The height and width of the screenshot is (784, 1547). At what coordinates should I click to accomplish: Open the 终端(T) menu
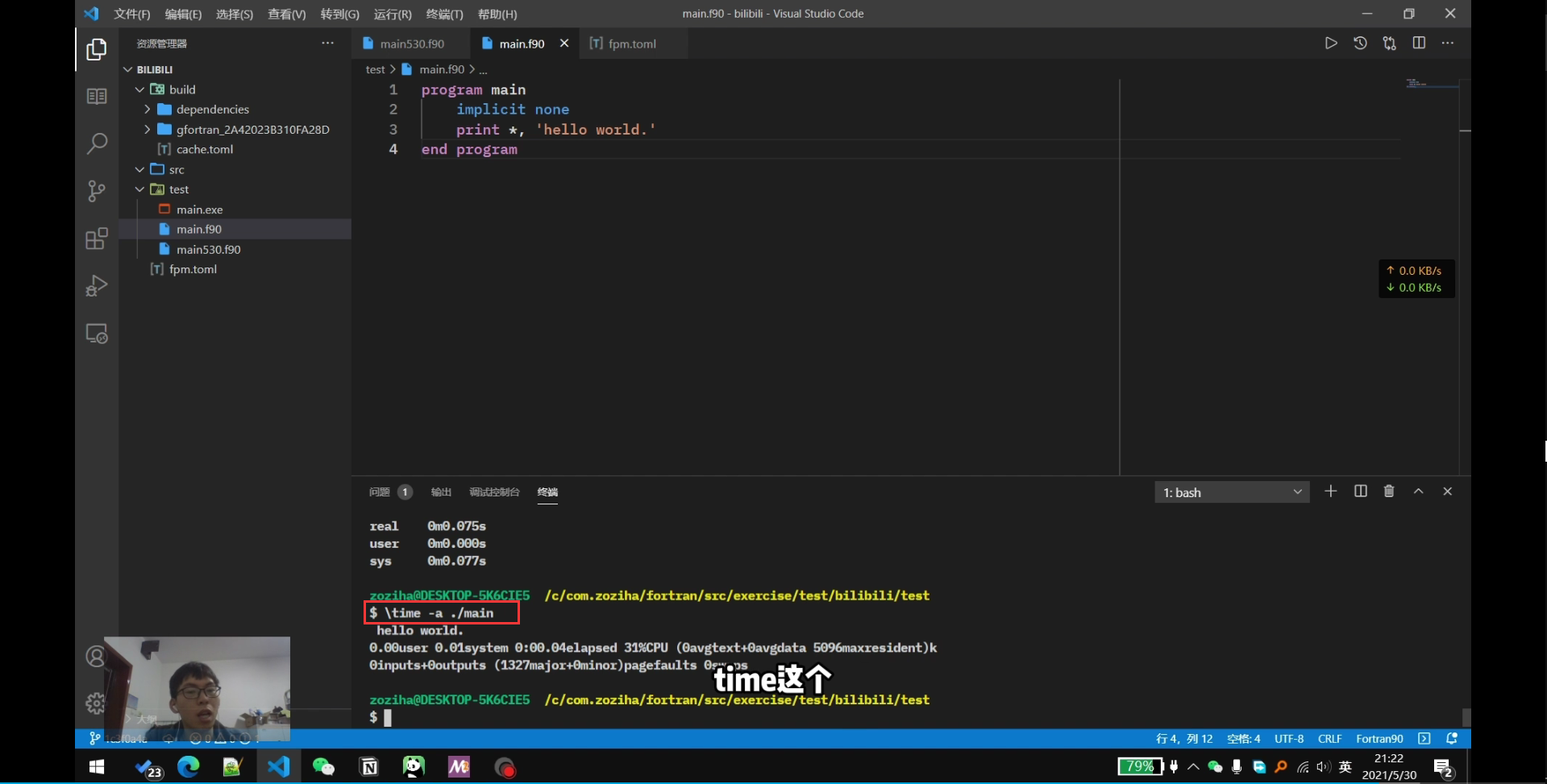(444, 15)
